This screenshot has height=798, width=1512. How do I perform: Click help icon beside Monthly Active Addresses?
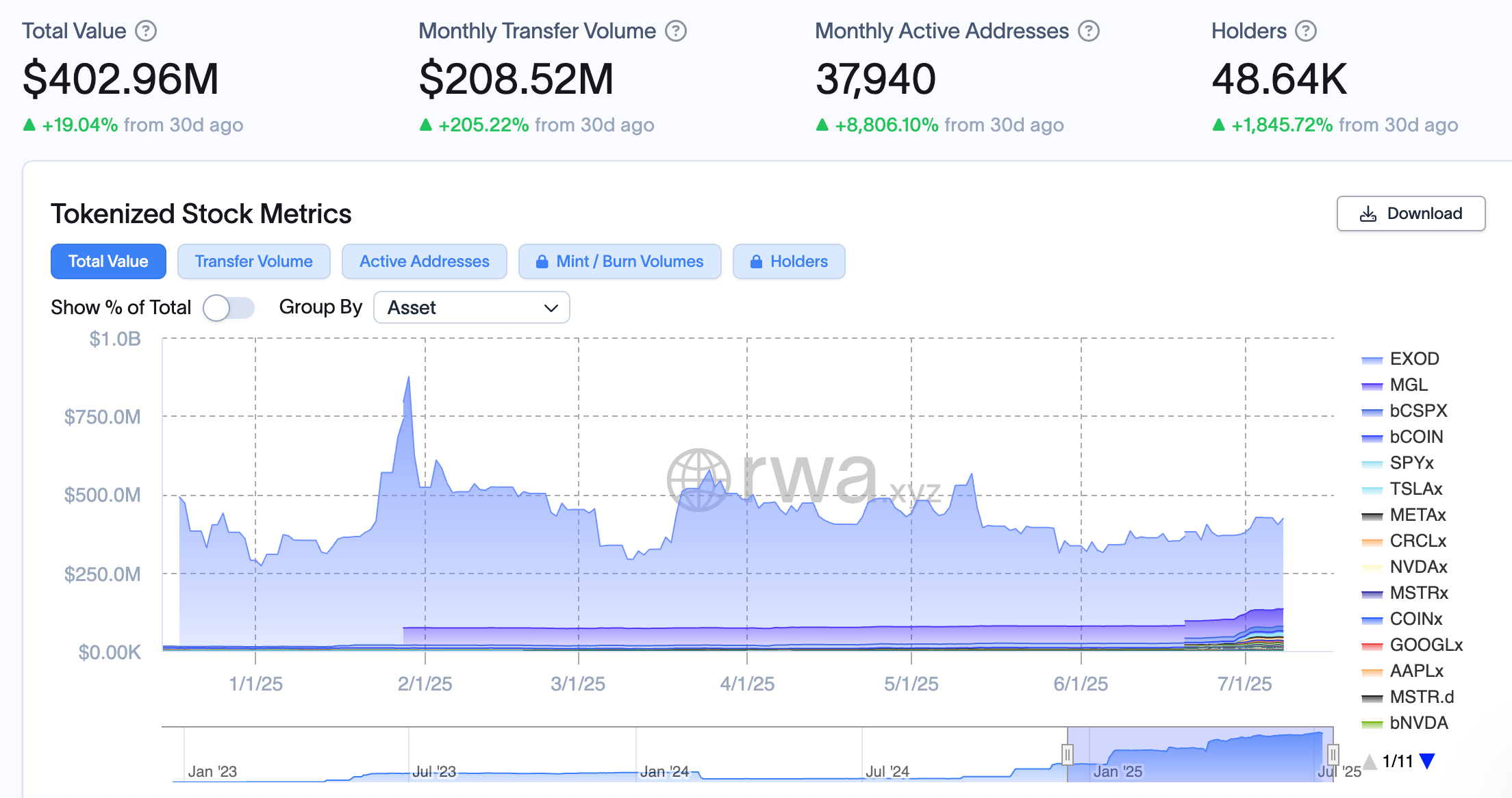tap(1089, 31)
